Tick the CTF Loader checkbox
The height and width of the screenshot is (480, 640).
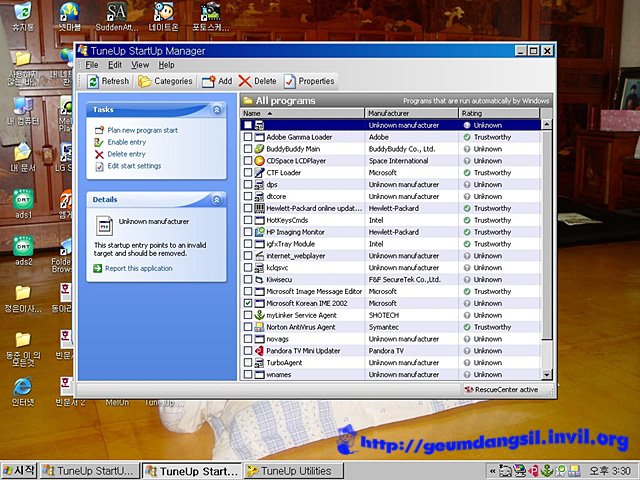pos(248,173)
